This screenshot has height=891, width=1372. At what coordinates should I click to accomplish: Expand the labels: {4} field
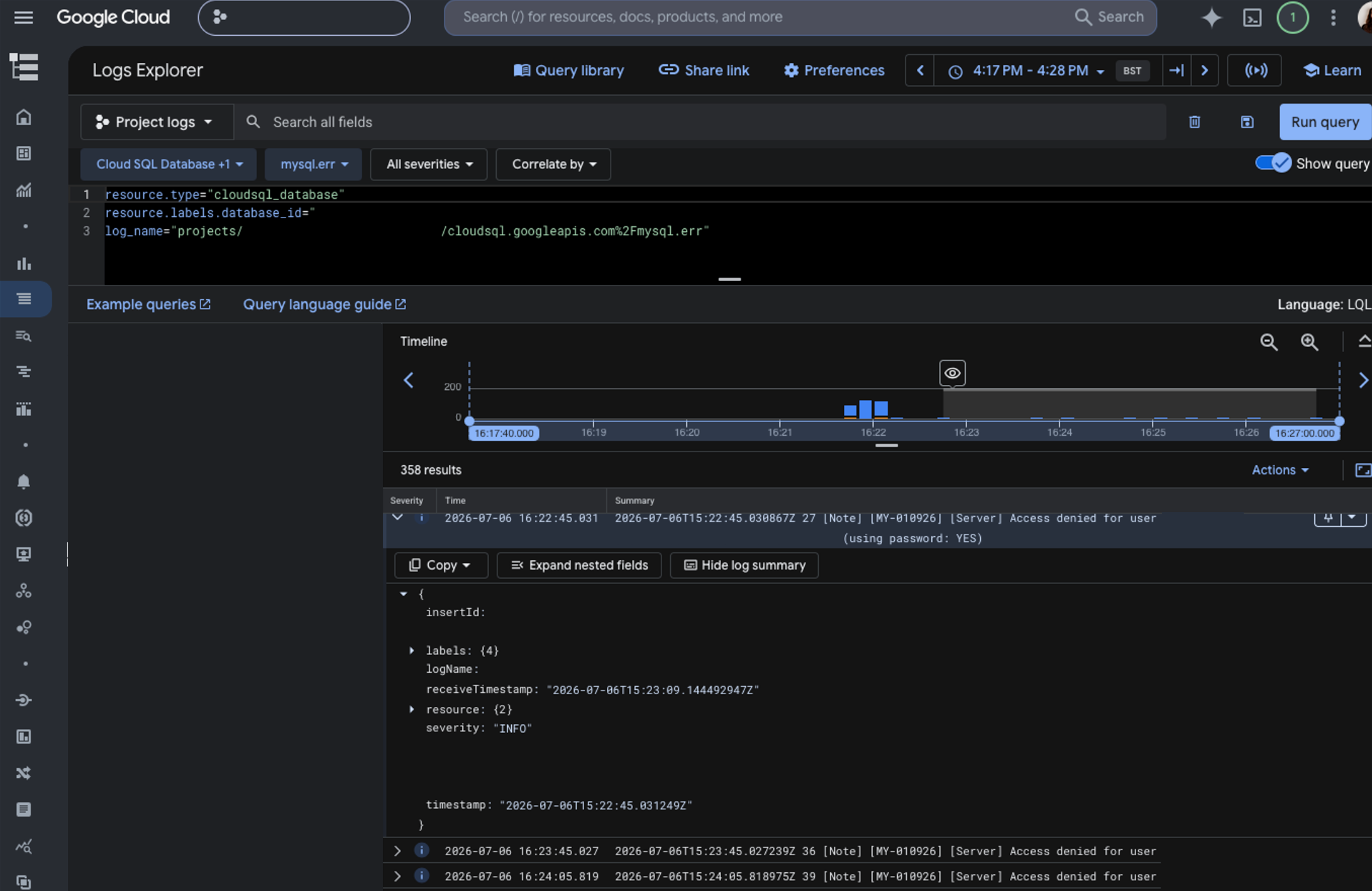(412, 651)
